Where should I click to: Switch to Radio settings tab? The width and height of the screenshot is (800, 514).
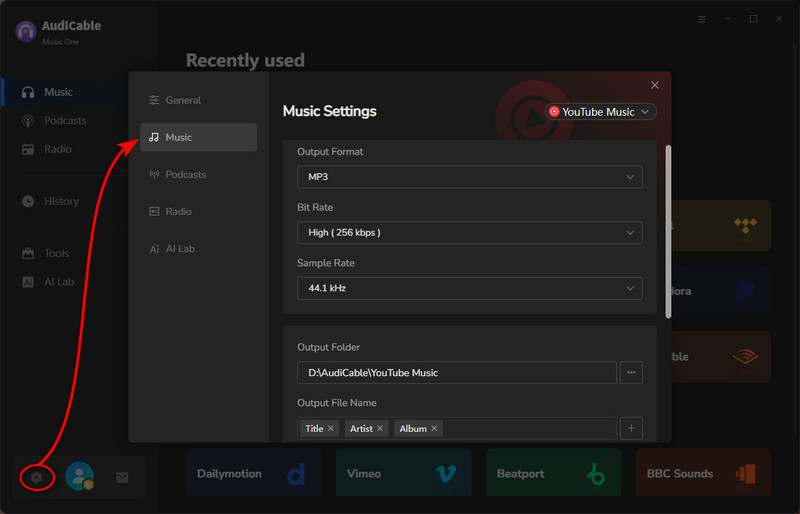(198, 211)
